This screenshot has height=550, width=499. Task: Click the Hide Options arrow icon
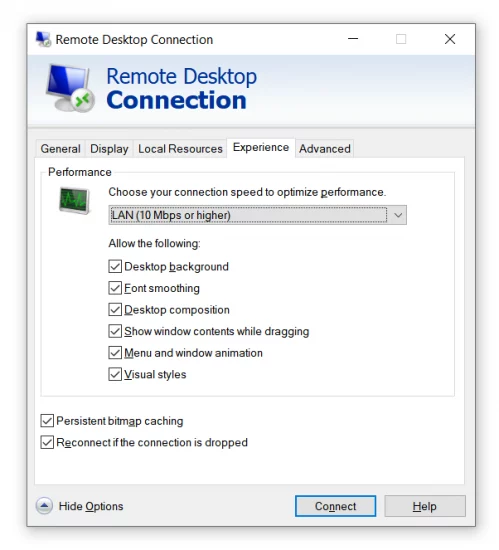tap(44, 506)
